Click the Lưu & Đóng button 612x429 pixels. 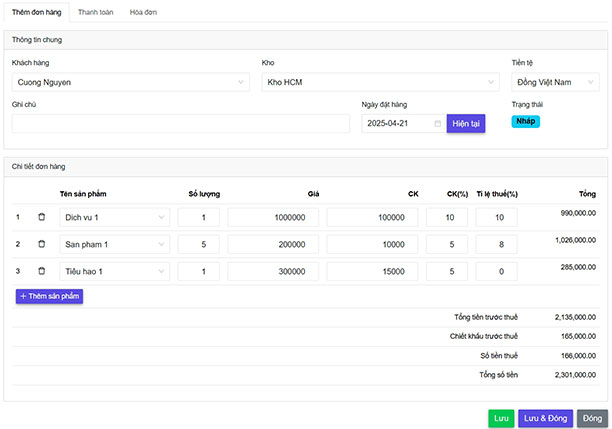click(545, 419)
